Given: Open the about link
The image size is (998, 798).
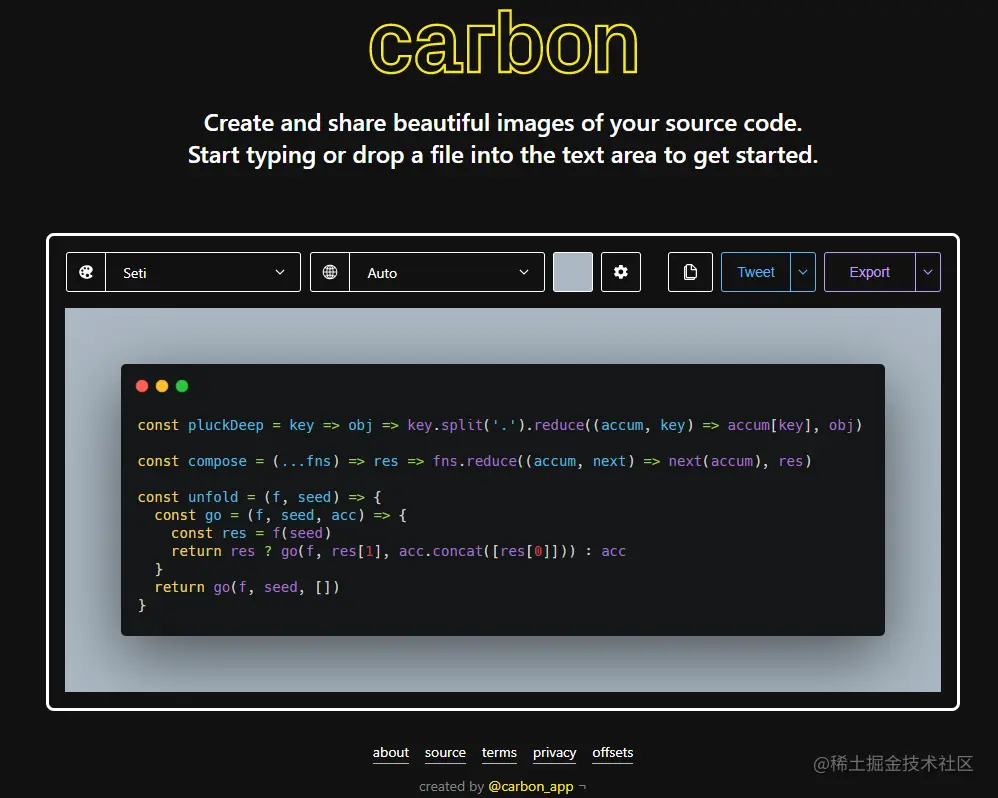Looking at the screenshot, I should pyautogui.click(x=391, y=753).
